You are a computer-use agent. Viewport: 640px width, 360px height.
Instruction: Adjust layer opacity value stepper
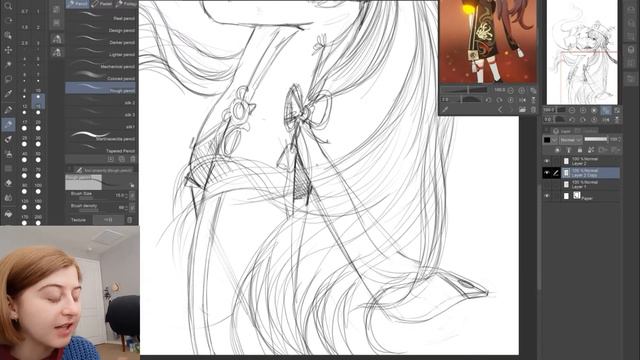[x=620, y=140]
